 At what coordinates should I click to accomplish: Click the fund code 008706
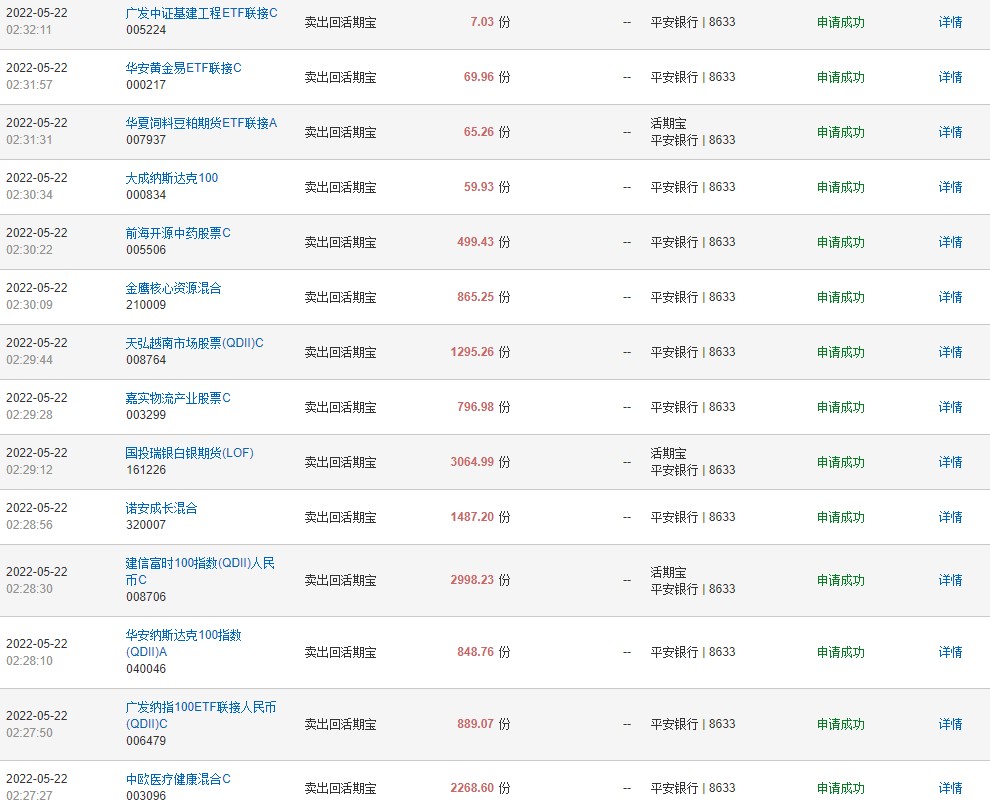click(x=146, y=596)
